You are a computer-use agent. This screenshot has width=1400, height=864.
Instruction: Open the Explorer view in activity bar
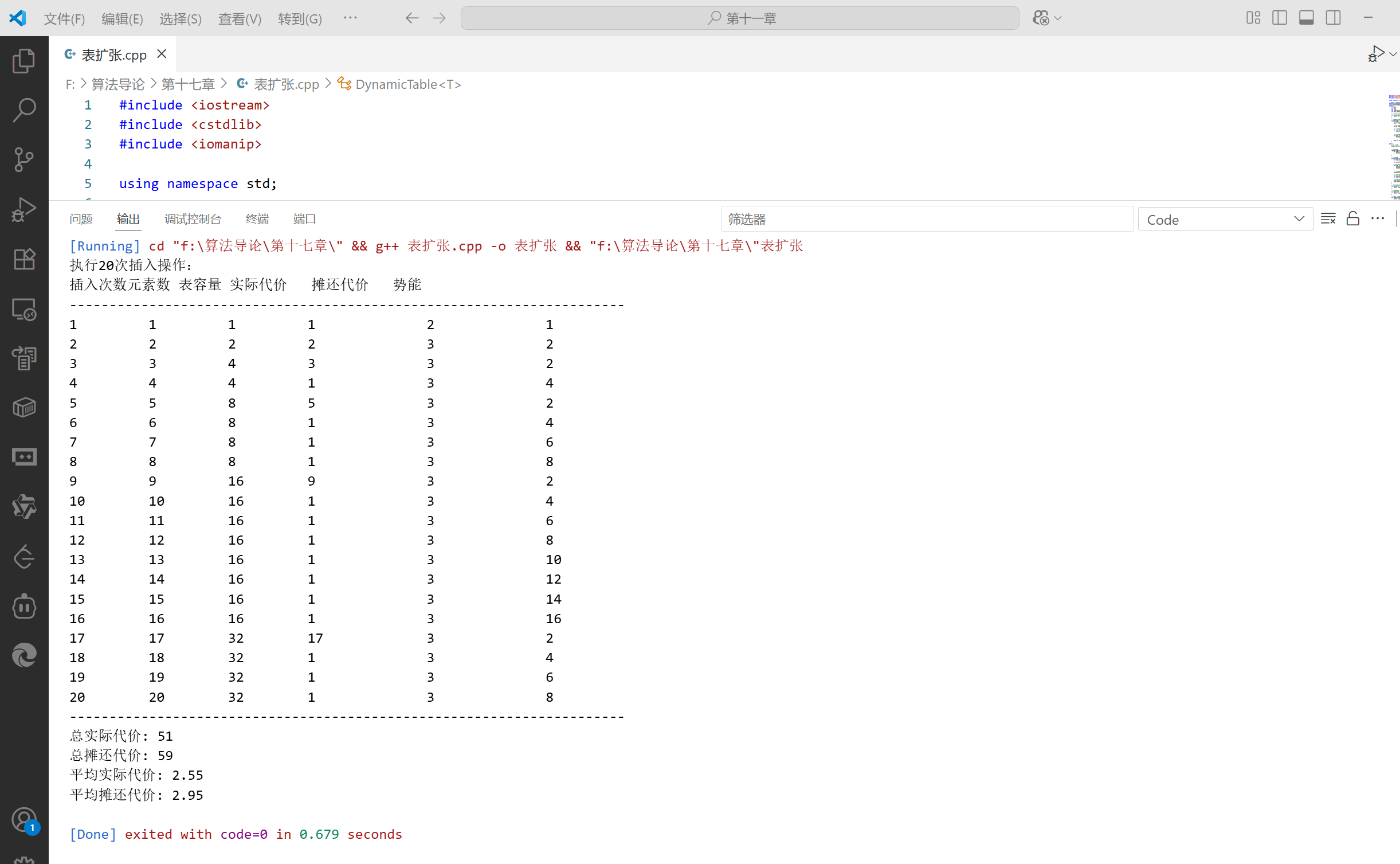pos(24,61)
